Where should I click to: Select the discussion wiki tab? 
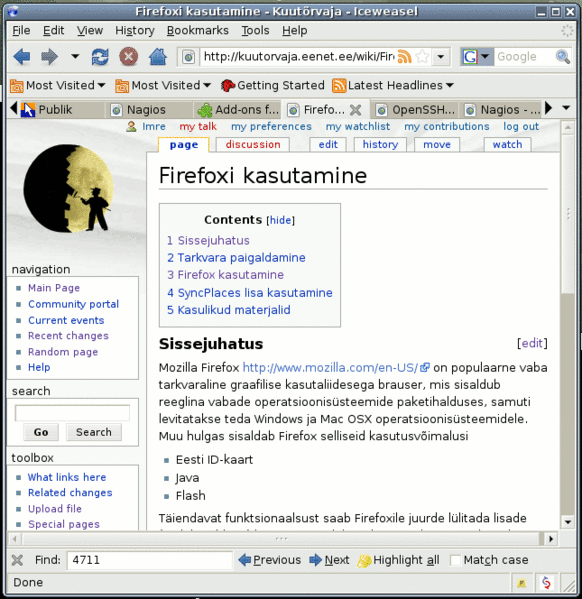253,145
